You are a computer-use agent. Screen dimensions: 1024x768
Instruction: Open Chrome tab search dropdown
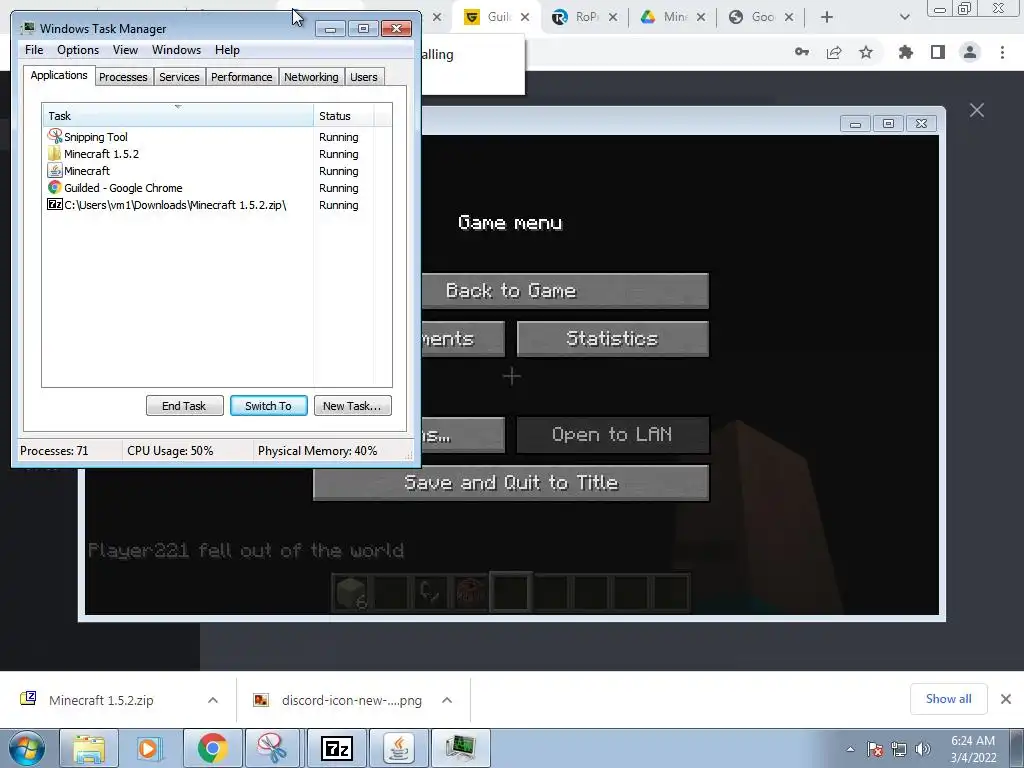pyautogui.click(x=904, y=17)
